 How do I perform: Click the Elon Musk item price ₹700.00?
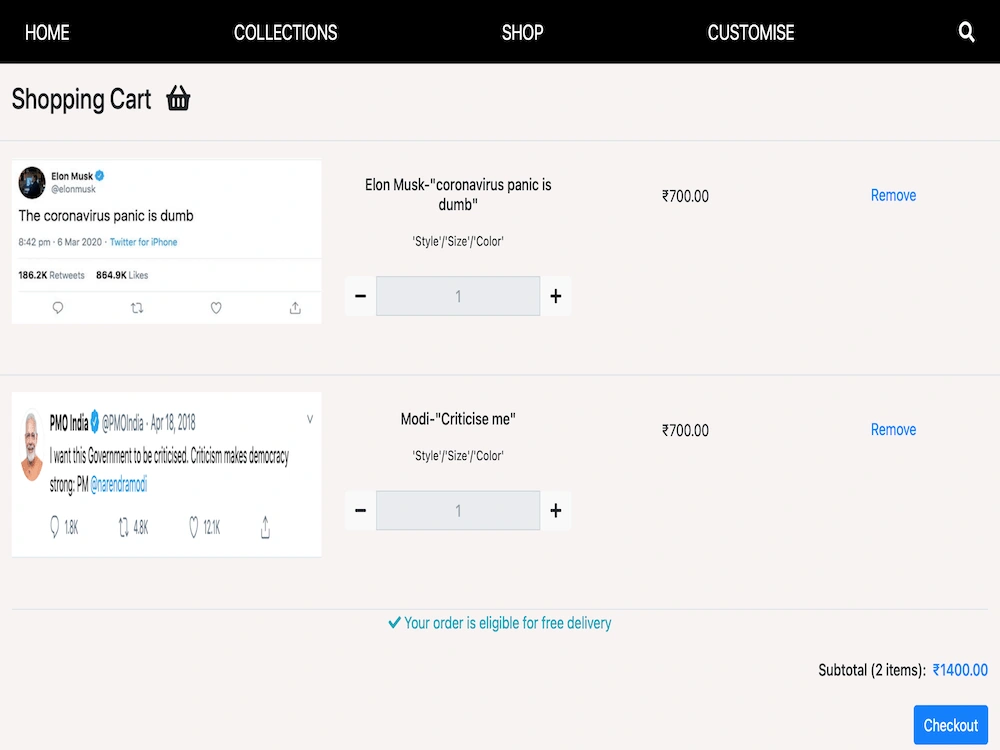(x=685, y=196)
